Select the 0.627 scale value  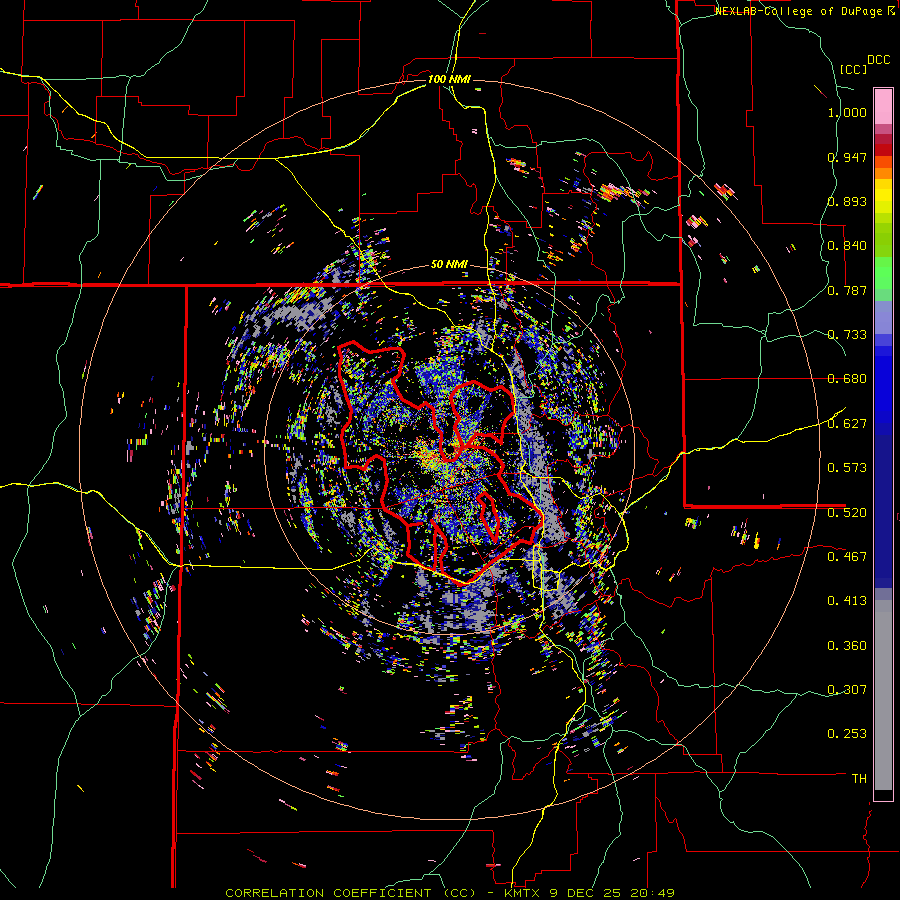point(847,424)
